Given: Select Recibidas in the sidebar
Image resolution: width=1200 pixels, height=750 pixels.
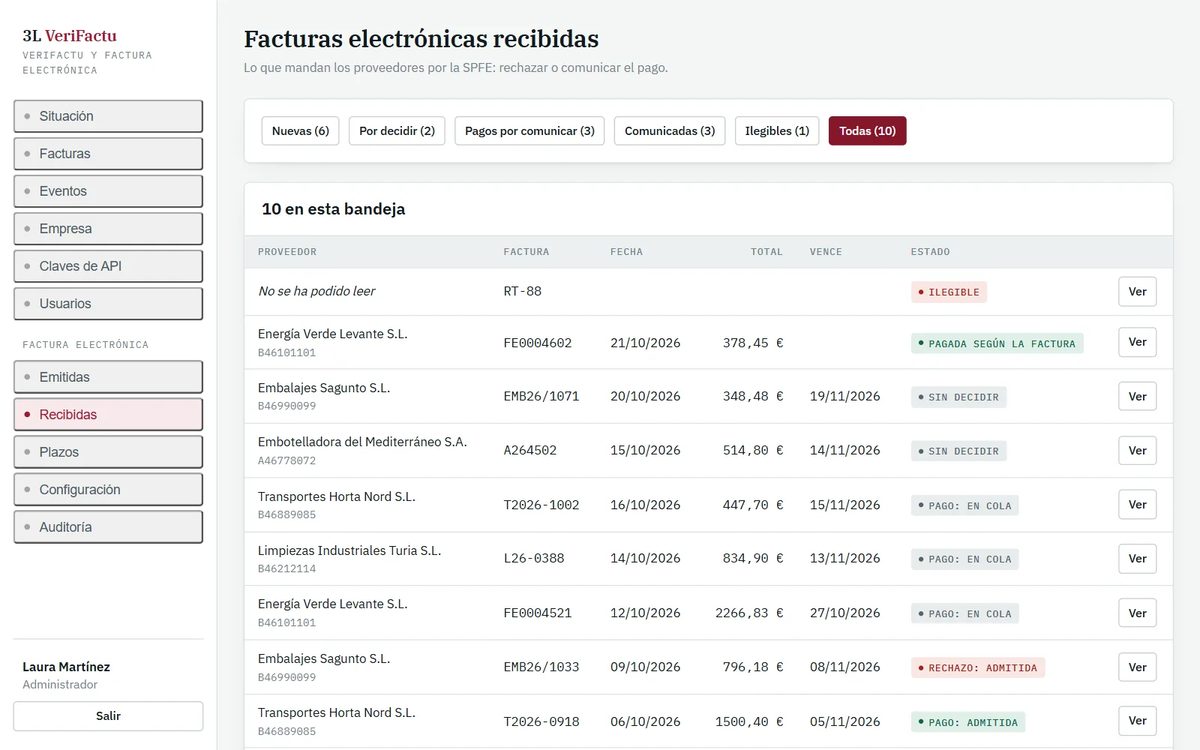Looking at the screenshot, I should 108,414.
